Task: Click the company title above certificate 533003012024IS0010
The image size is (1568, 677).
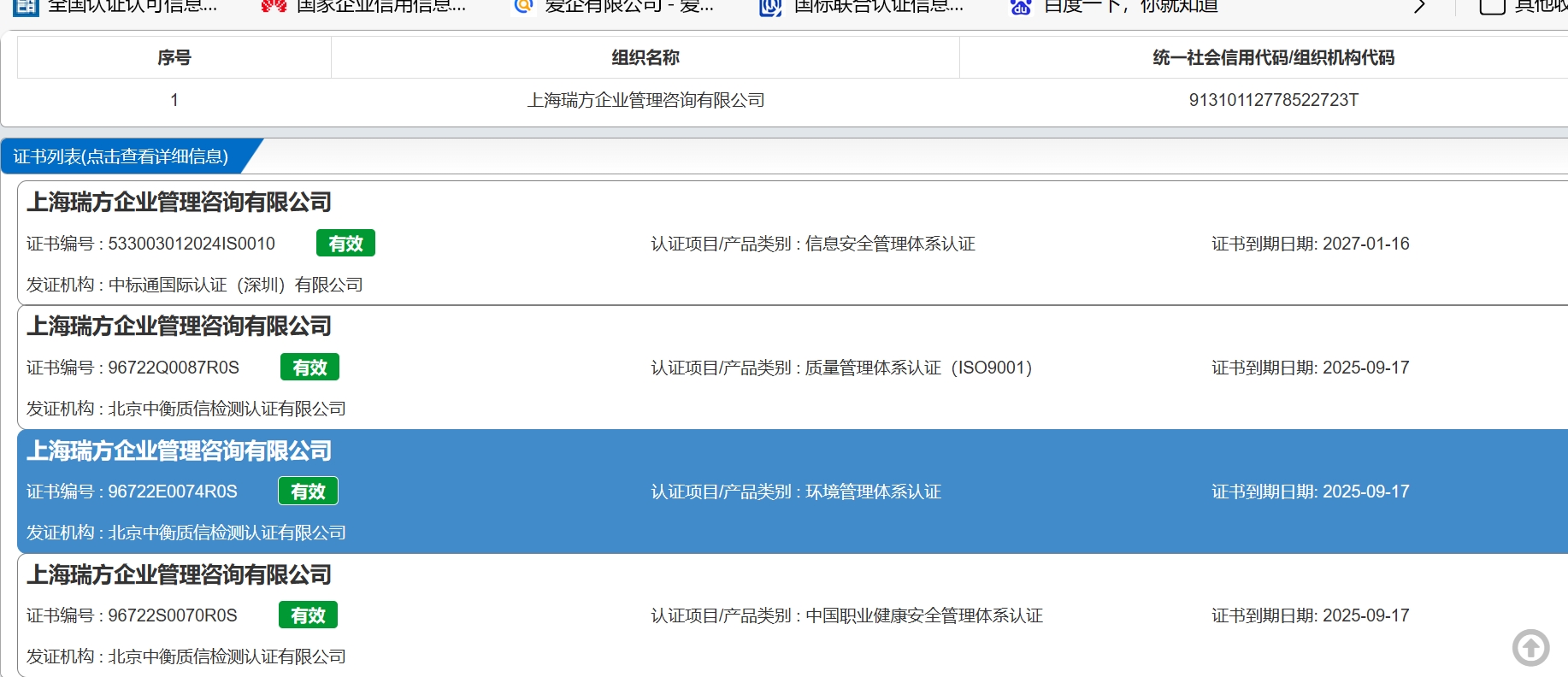Action: (x=179, y=202)
